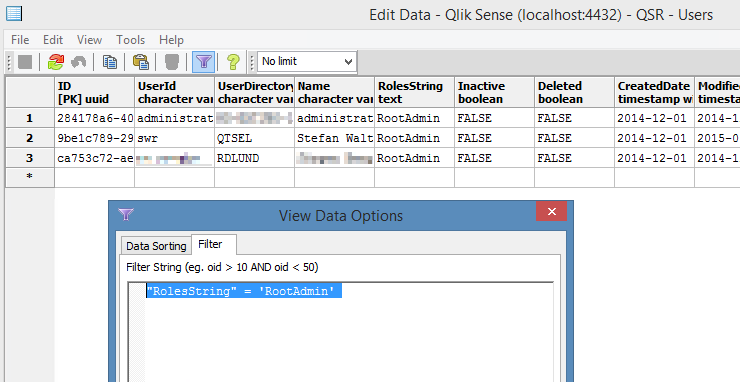Select the UserDirectory column header
The image size is (740, 382).
(255, 92)
